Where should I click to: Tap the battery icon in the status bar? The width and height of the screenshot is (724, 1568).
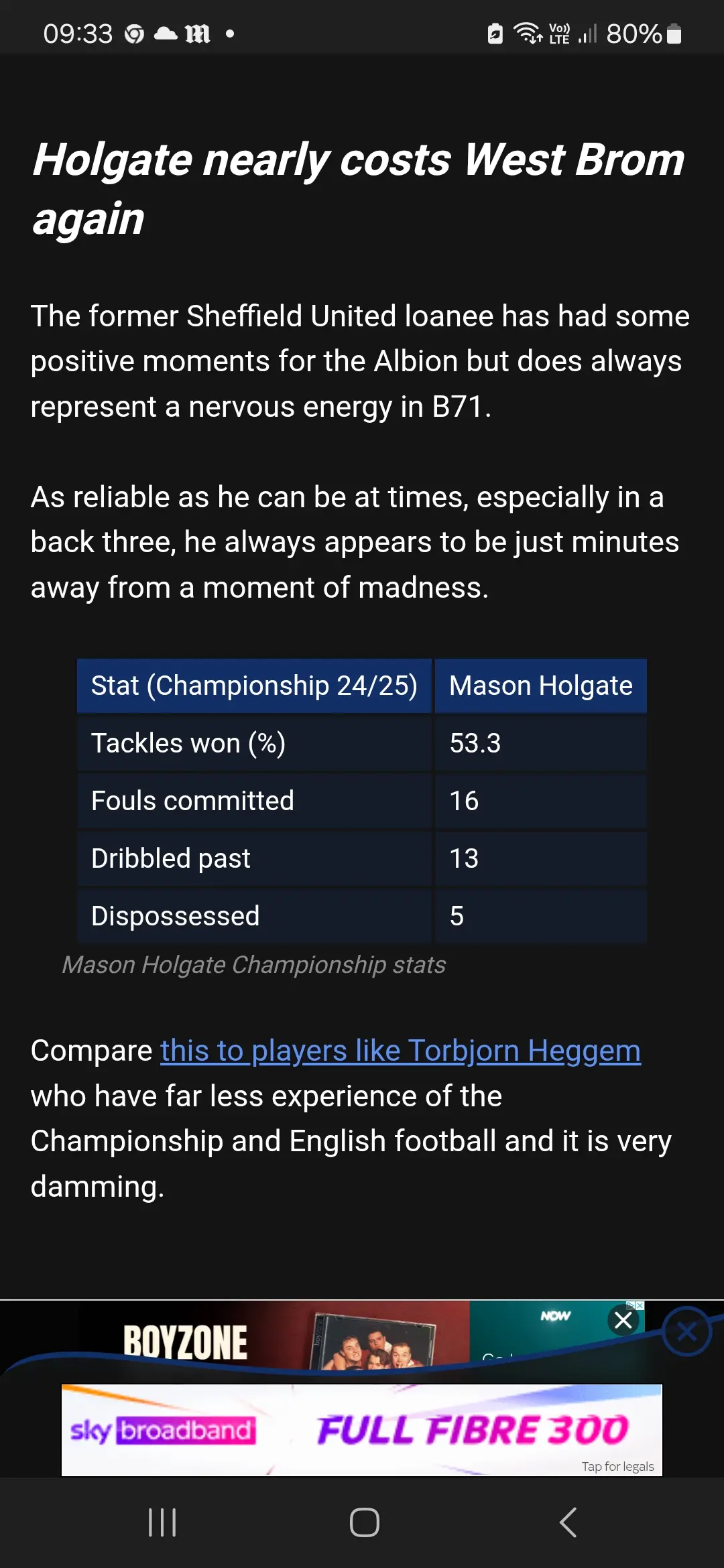pyautogui.click(x=674, y=34)
